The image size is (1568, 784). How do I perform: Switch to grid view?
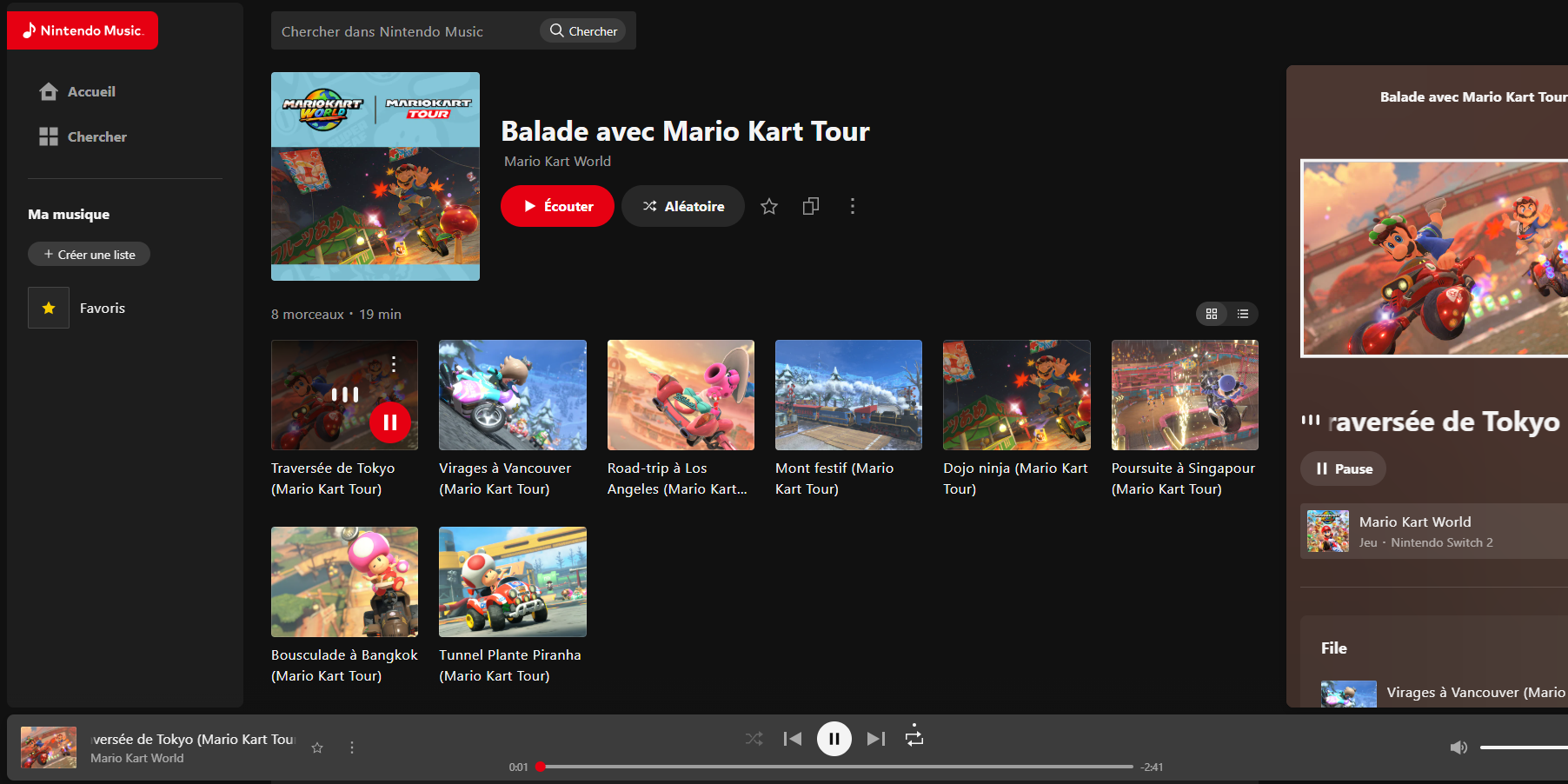point(1212,314)
